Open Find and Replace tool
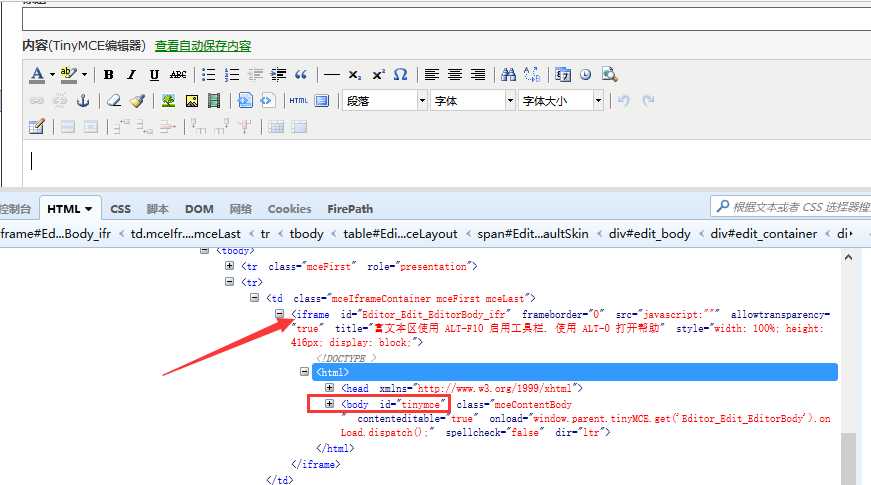Screen dimensions: 871x485 [532, 75]
